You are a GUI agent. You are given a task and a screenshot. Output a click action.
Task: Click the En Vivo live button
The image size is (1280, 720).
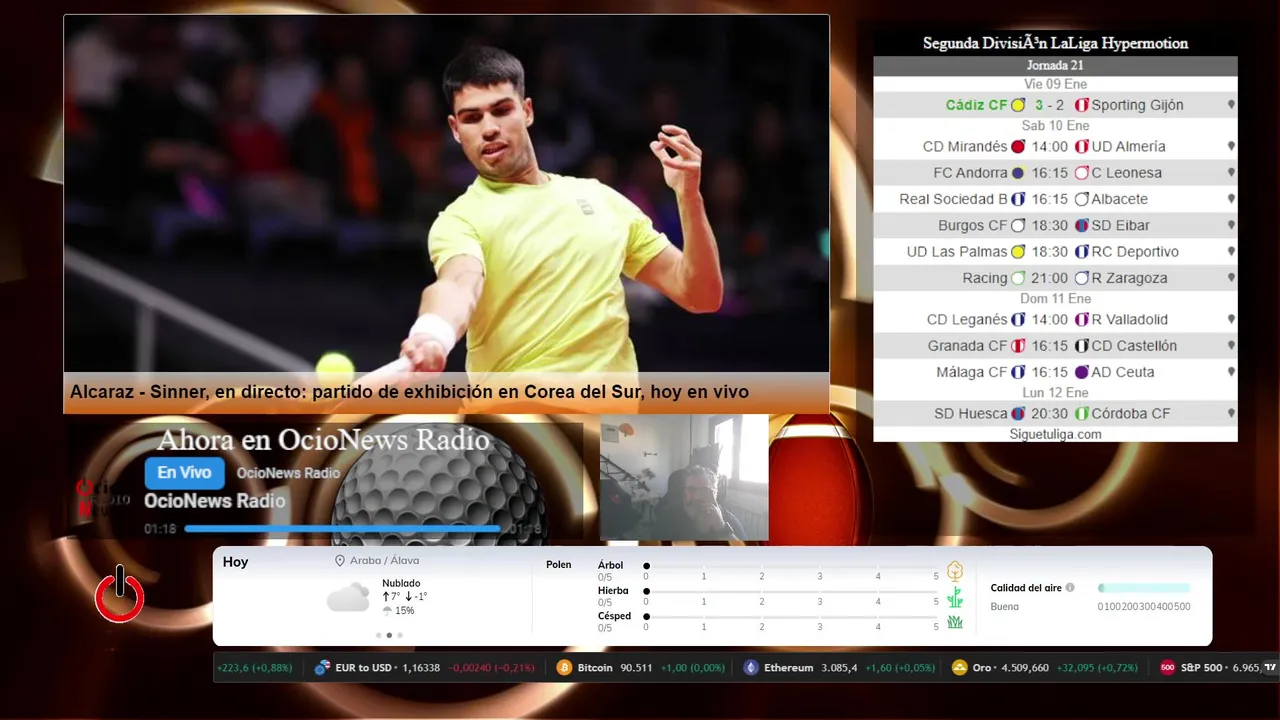(x=184, y=473)
